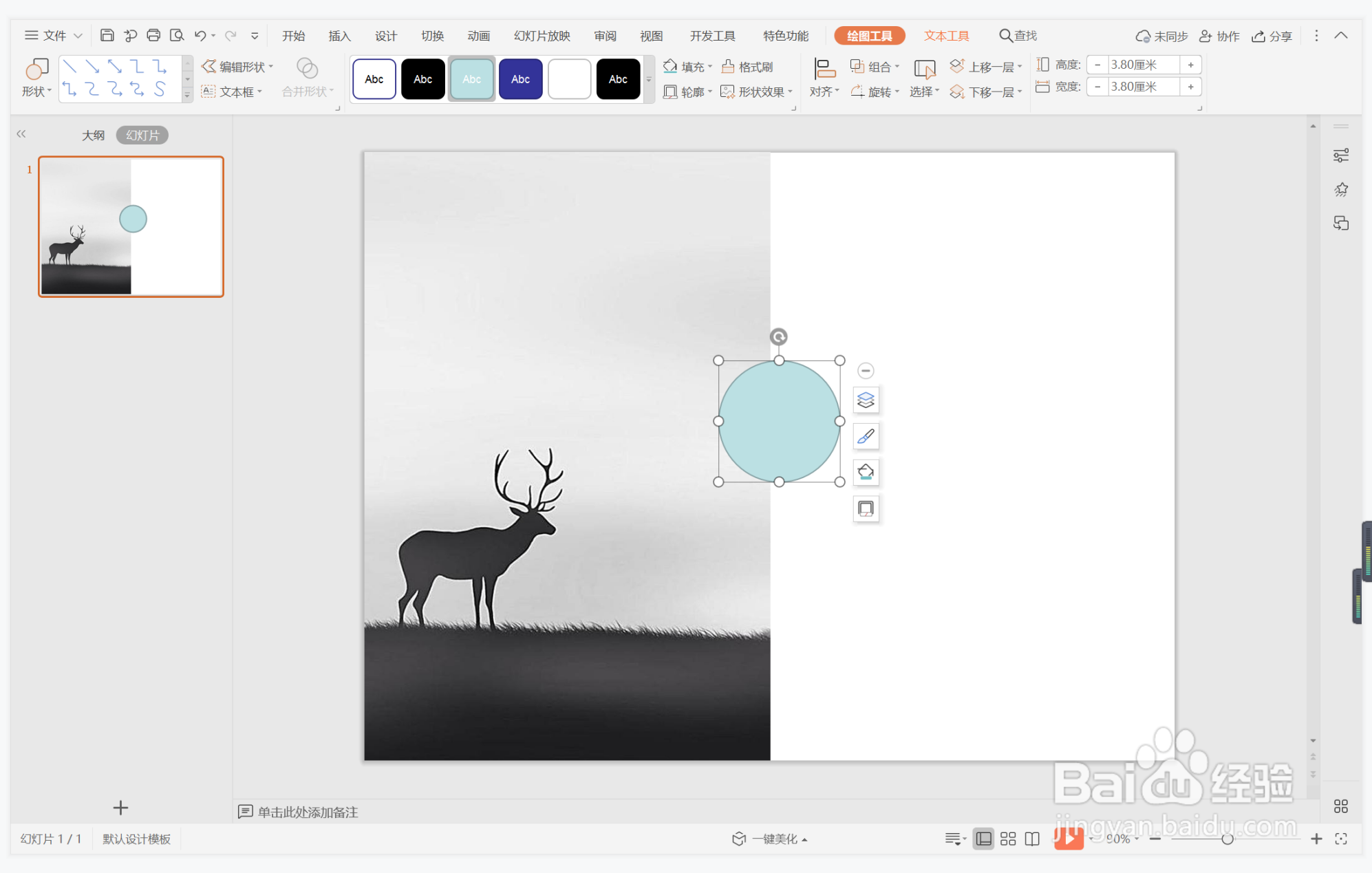
Task: Expand the 形状效果 shape effects dropdown
Action: click(757, 91)
